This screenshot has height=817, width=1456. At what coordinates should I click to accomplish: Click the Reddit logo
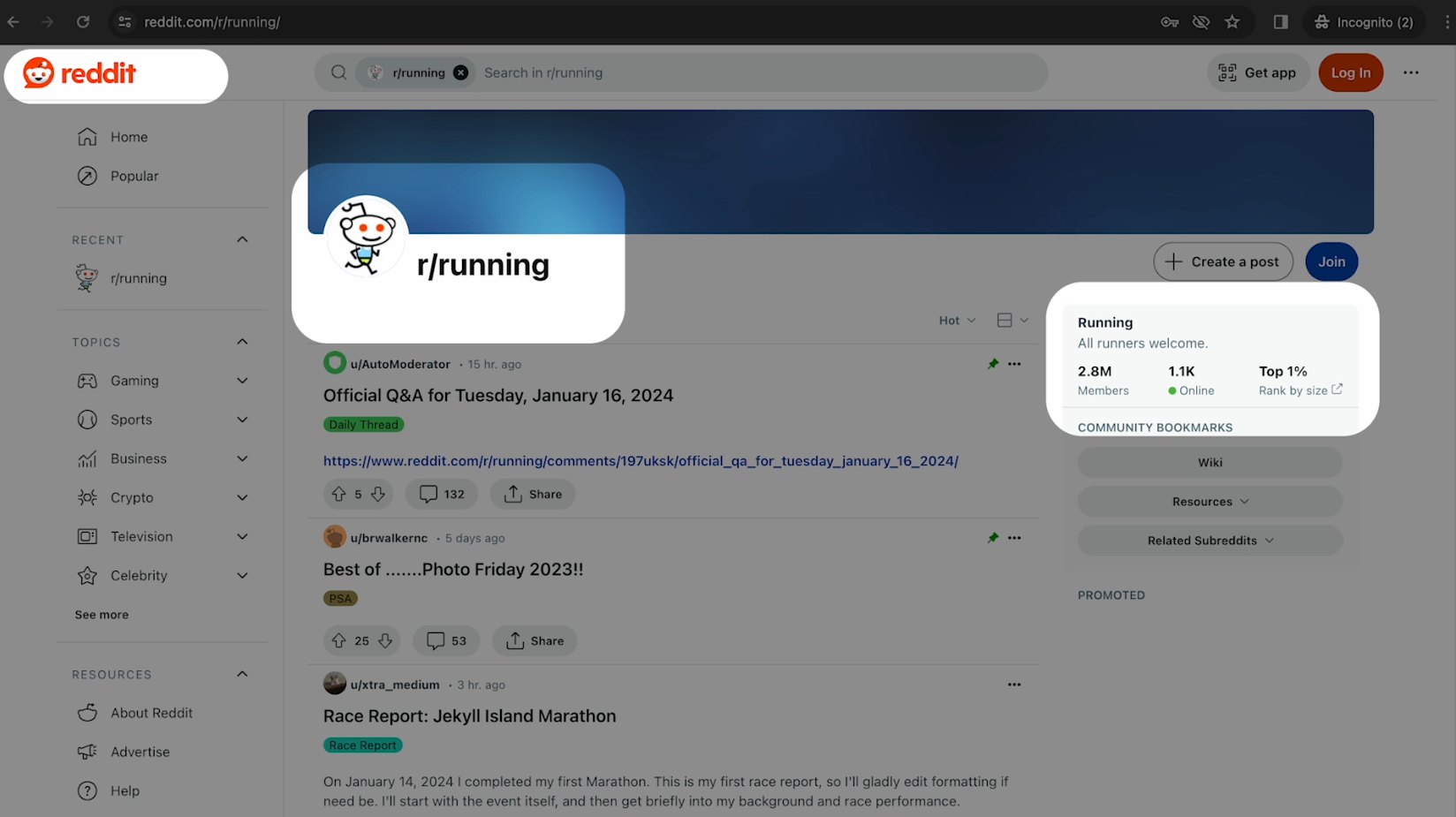(80, 72)
